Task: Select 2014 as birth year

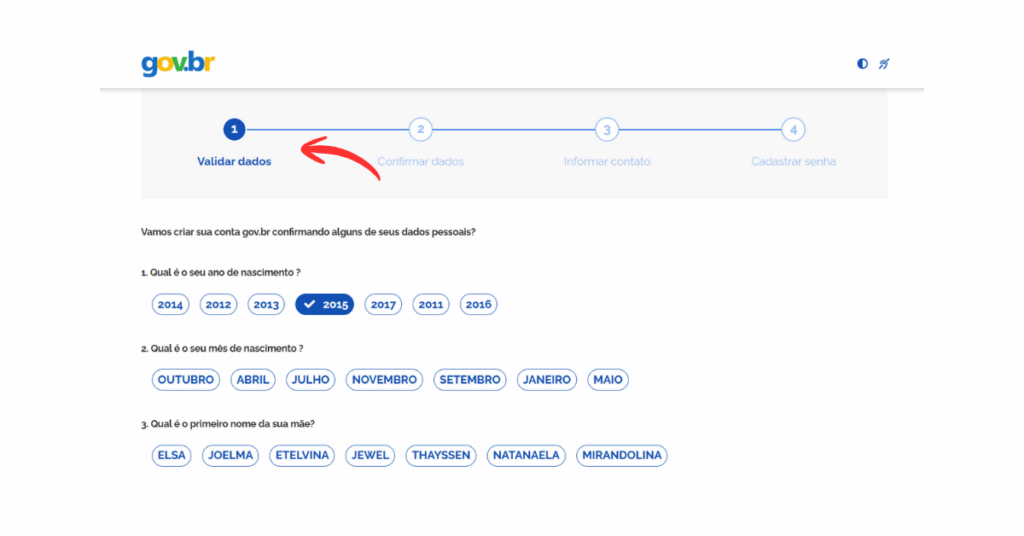Action: (171, 305)
